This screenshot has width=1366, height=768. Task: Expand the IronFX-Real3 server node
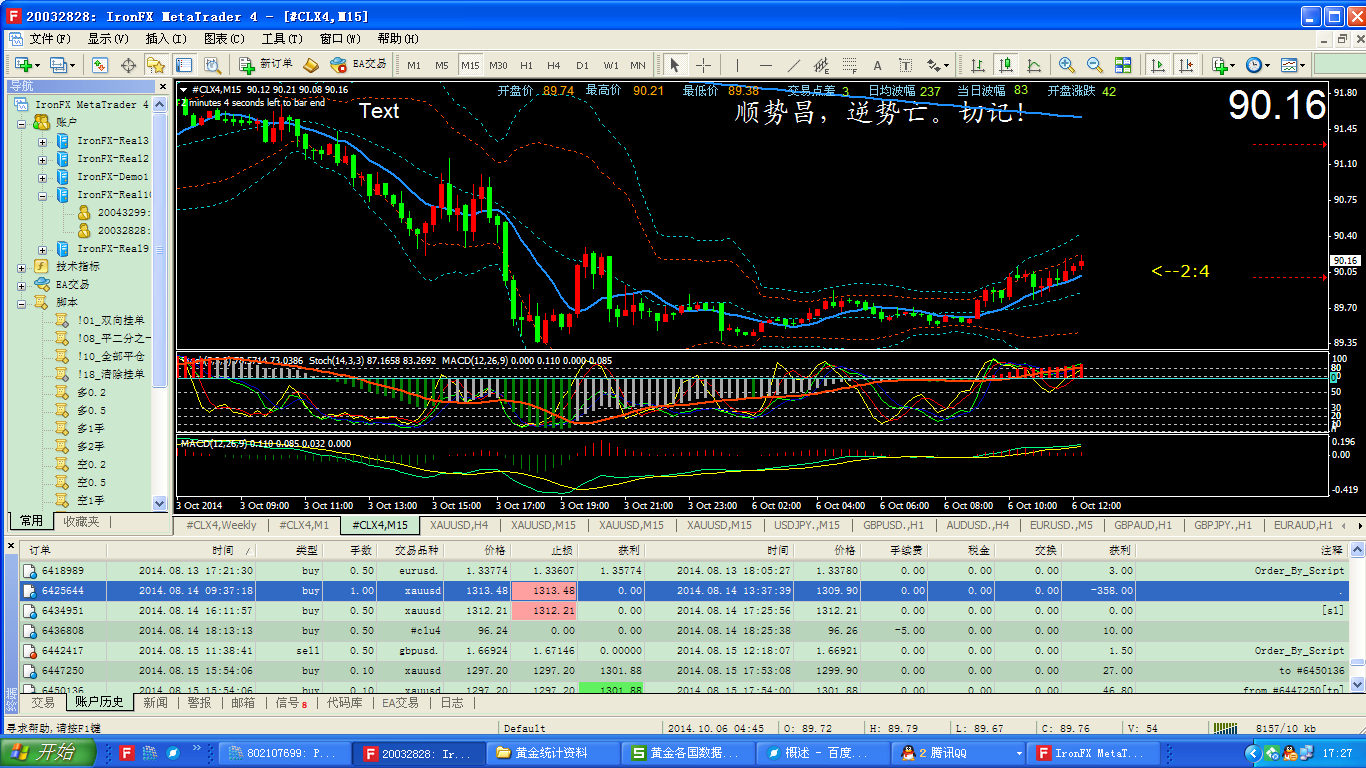pyautogui.click(x=42, y=141)
